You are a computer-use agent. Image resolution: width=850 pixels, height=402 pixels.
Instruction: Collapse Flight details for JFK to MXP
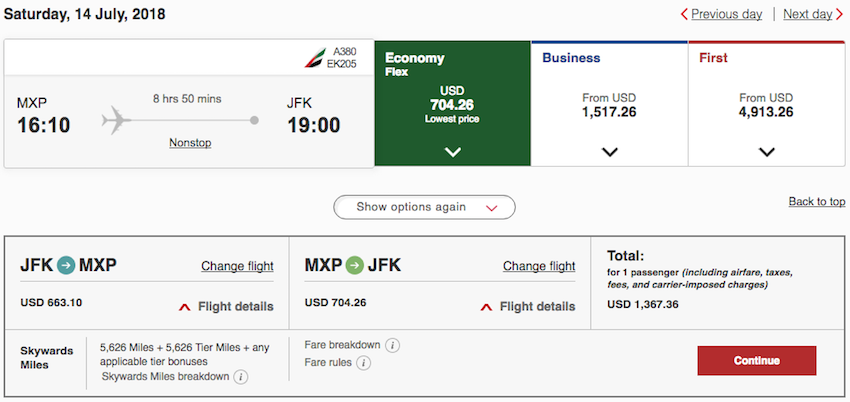(x=226, y=307)
